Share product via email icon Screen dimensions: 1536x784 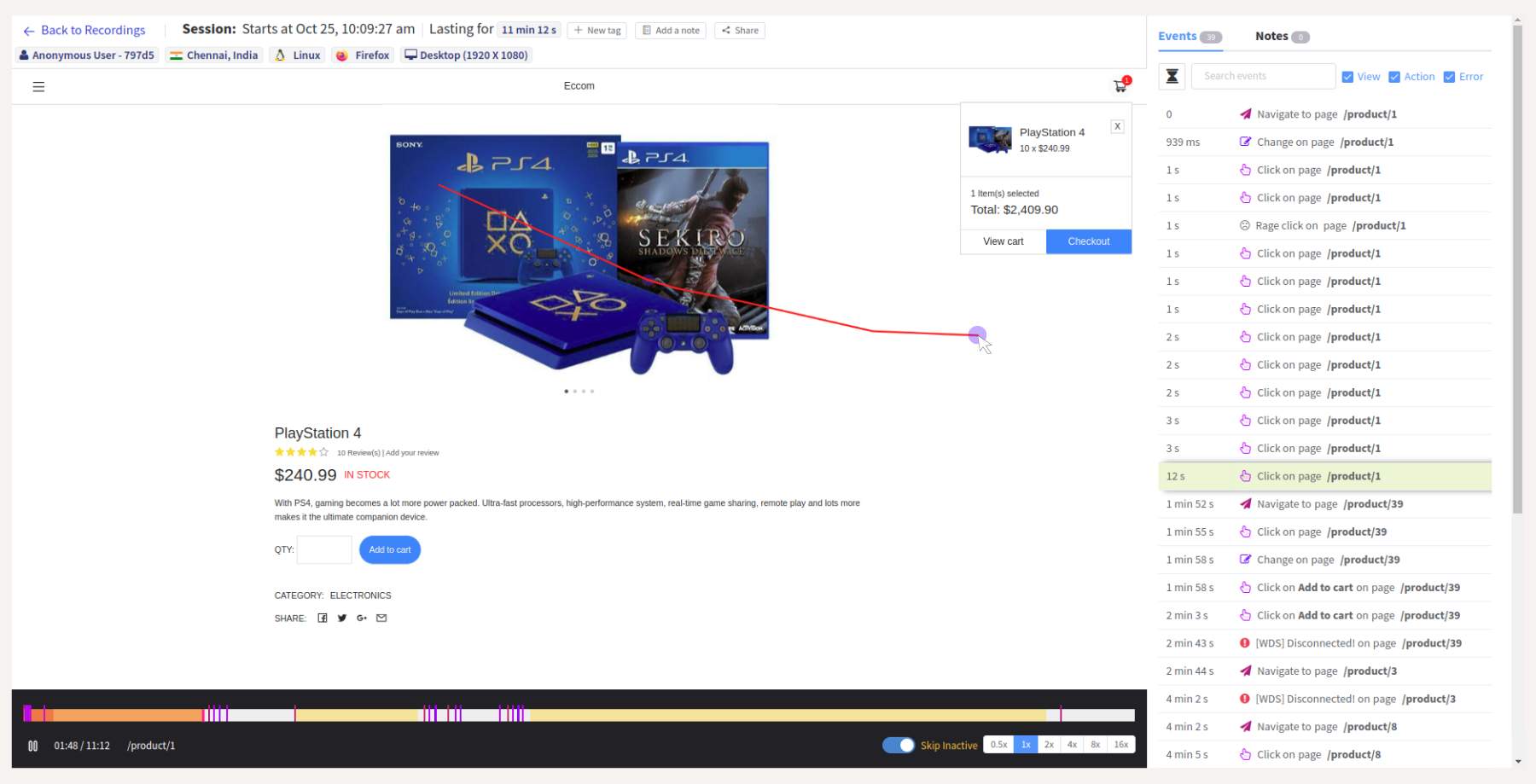click(381, 618)
